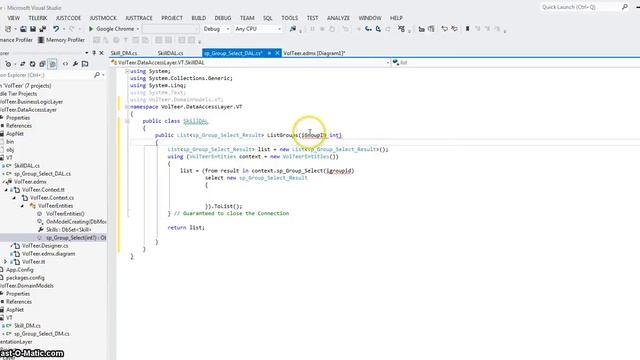
Task: Click the Bookmark toggle icon
Action: click(467, 29)
